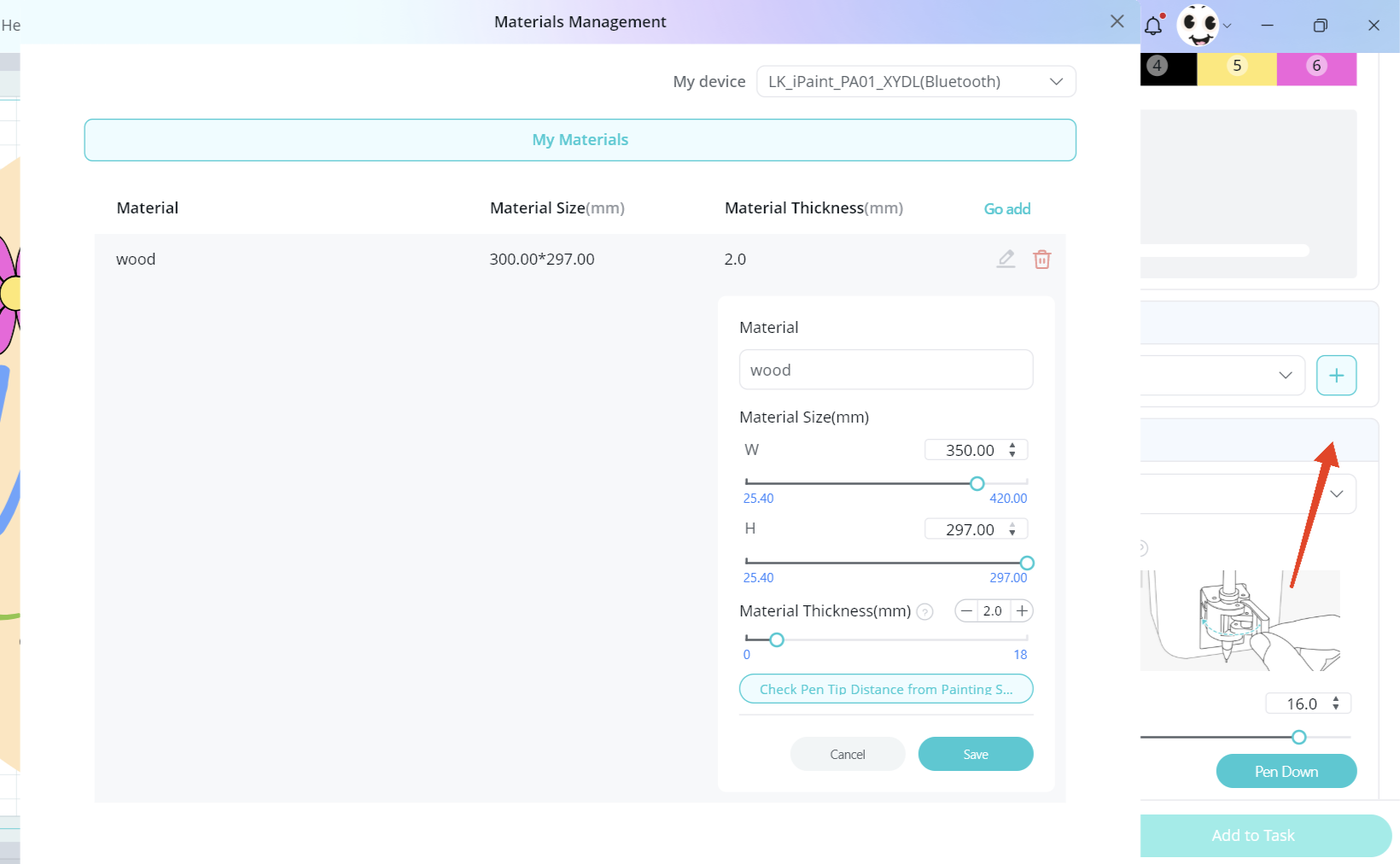Open the user avatar menu
This screenshot has width=1400, height=864.
pos(1199,25)
